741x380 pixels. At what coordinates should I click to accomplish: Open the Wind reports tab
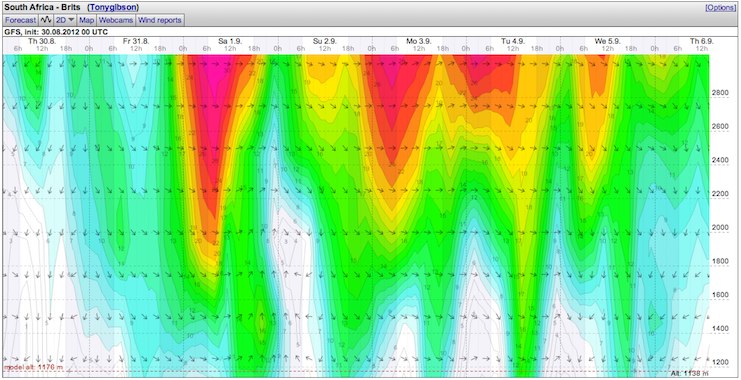160,20
